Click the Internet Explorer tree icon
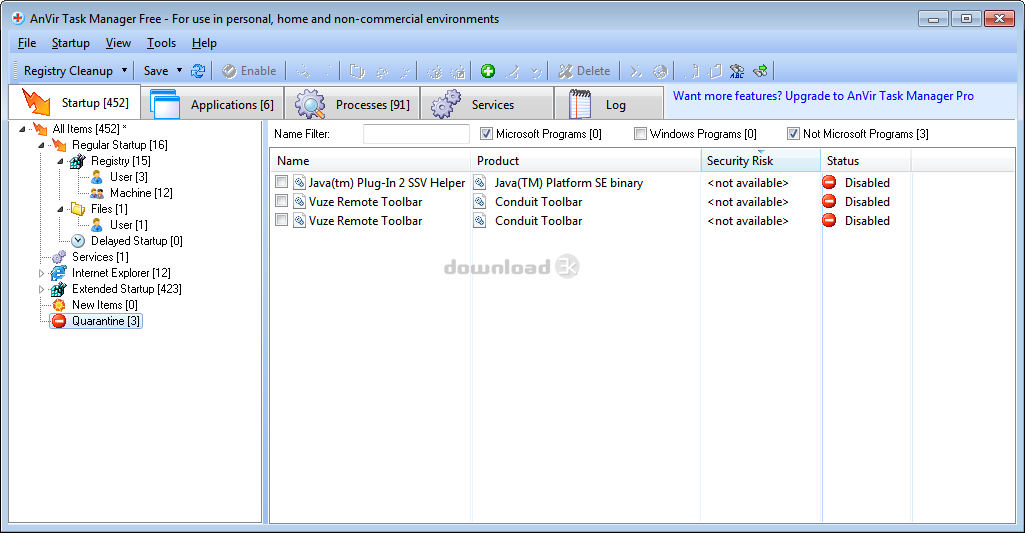This screenshot has height=533, width=1025. [59, 273]
